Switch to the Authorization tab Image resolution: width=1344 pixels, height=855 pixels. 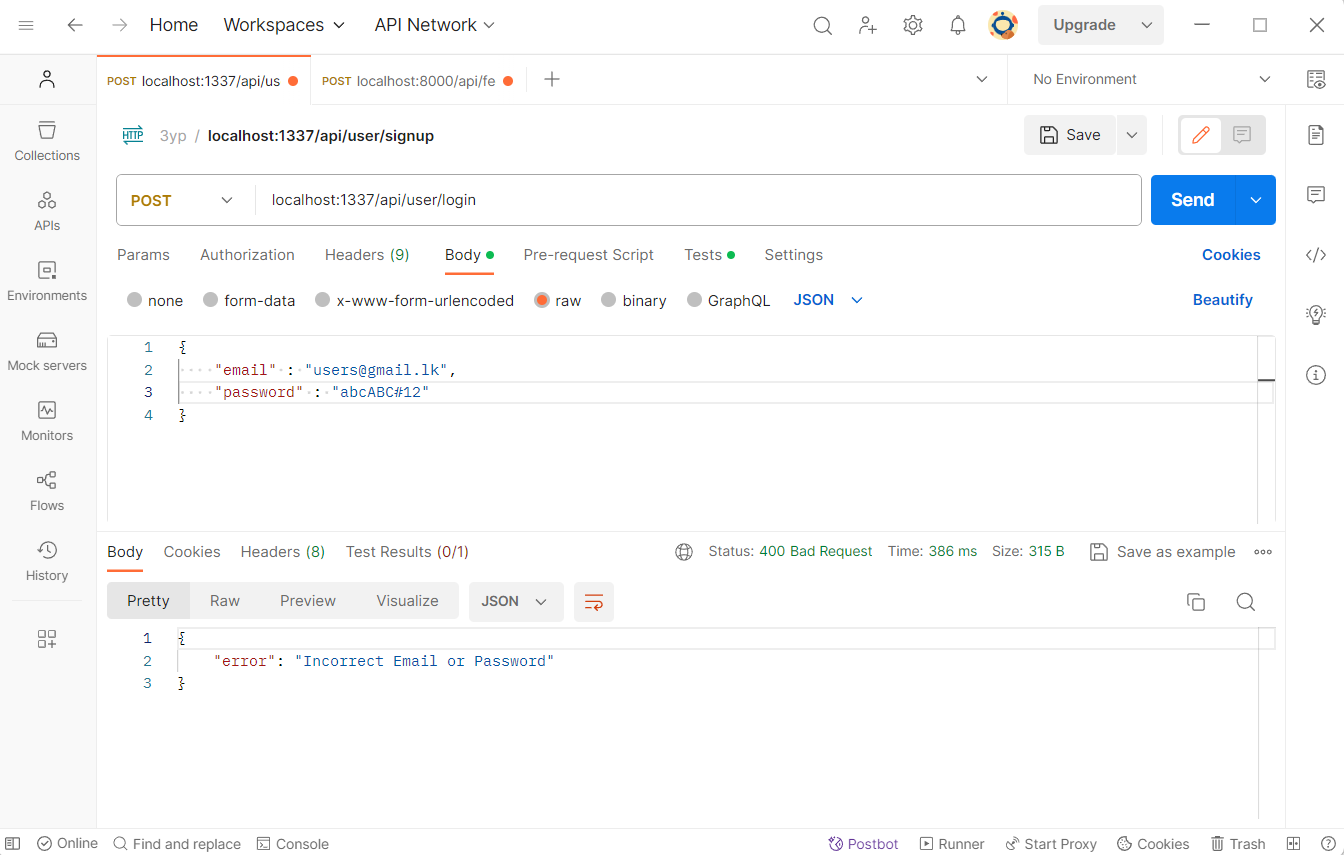click(x=247, y=255)
